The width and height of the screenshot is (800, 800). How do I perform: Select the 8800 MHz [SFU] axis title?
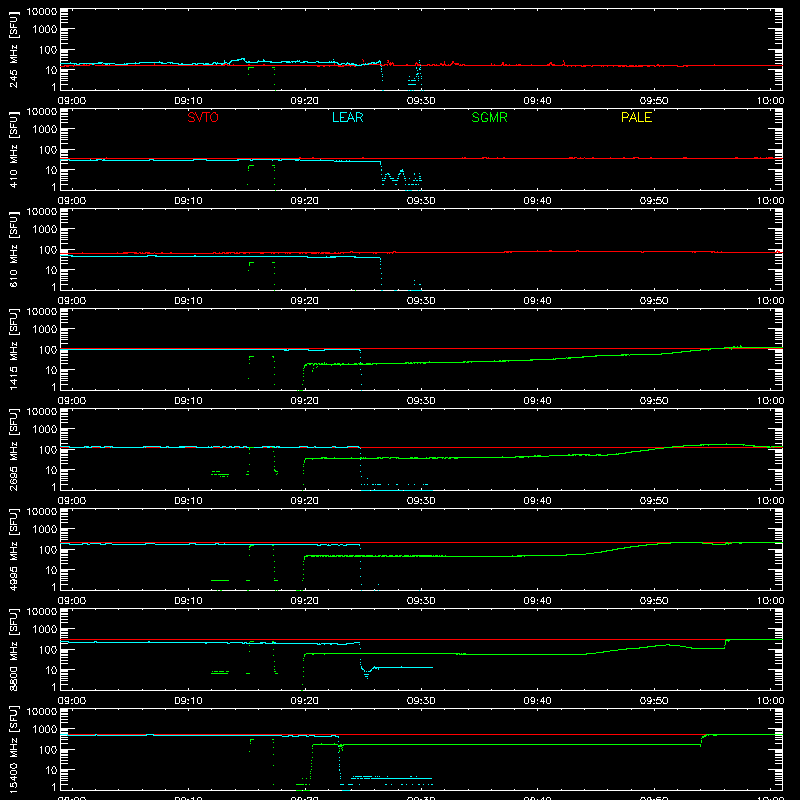(x=13, y=649)
